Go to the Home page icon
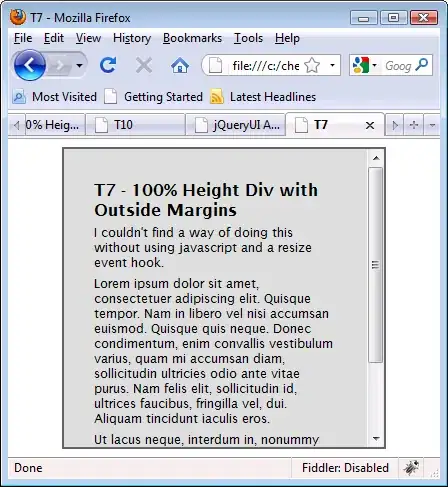Viewport: 448px width, 487px height. click(x=180, y=65)
